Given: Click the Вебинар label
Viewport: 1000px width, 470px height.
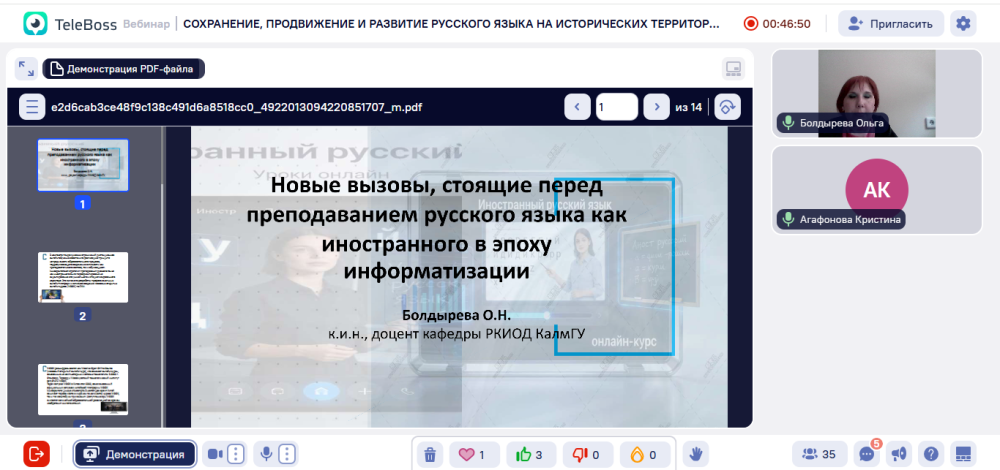Looking at the screenshot, I should pyautogui.click(x=147, y=24).
